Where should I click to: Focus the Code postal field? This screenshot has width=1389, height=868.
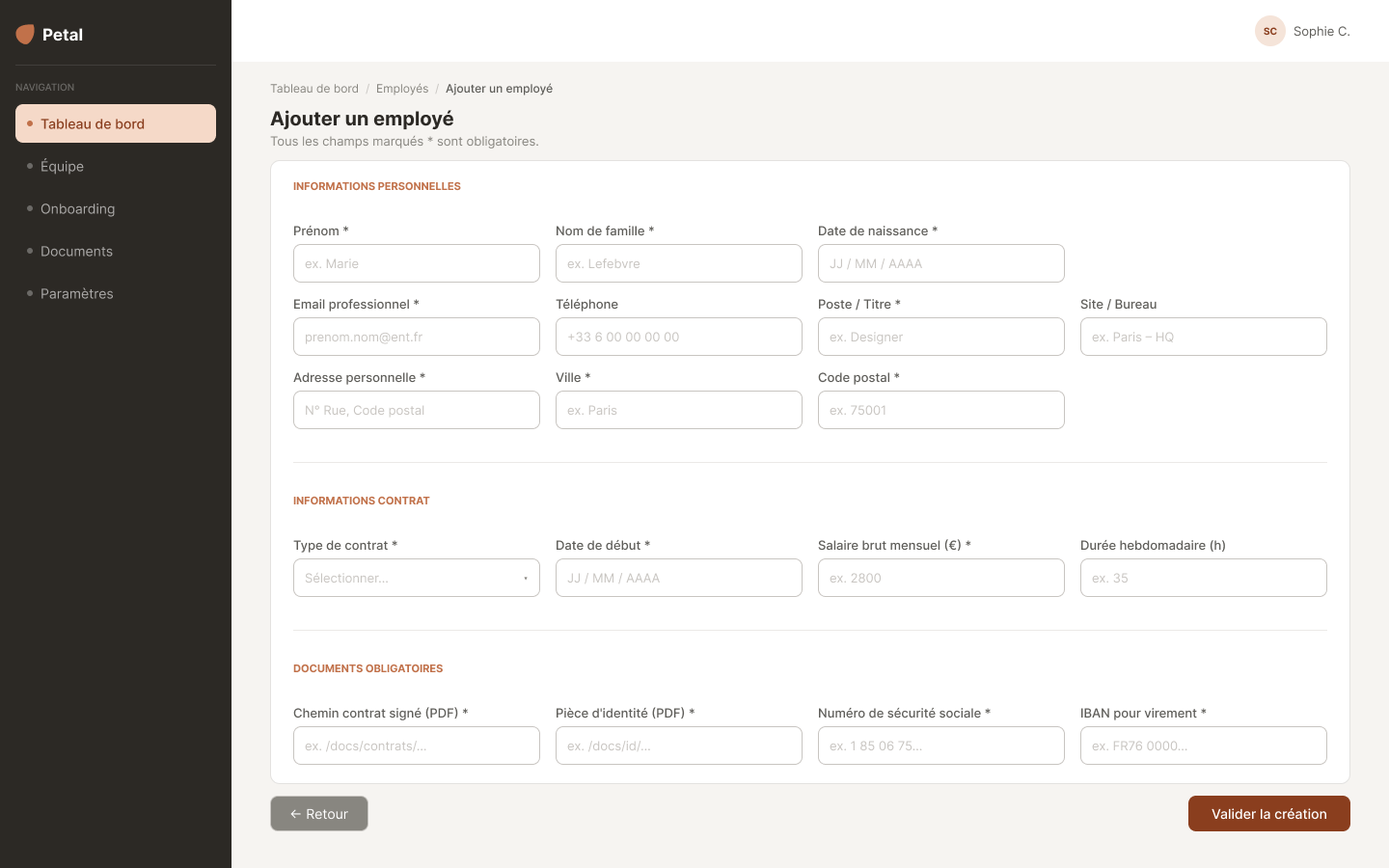pyautogui.click(x=941, y=410)
